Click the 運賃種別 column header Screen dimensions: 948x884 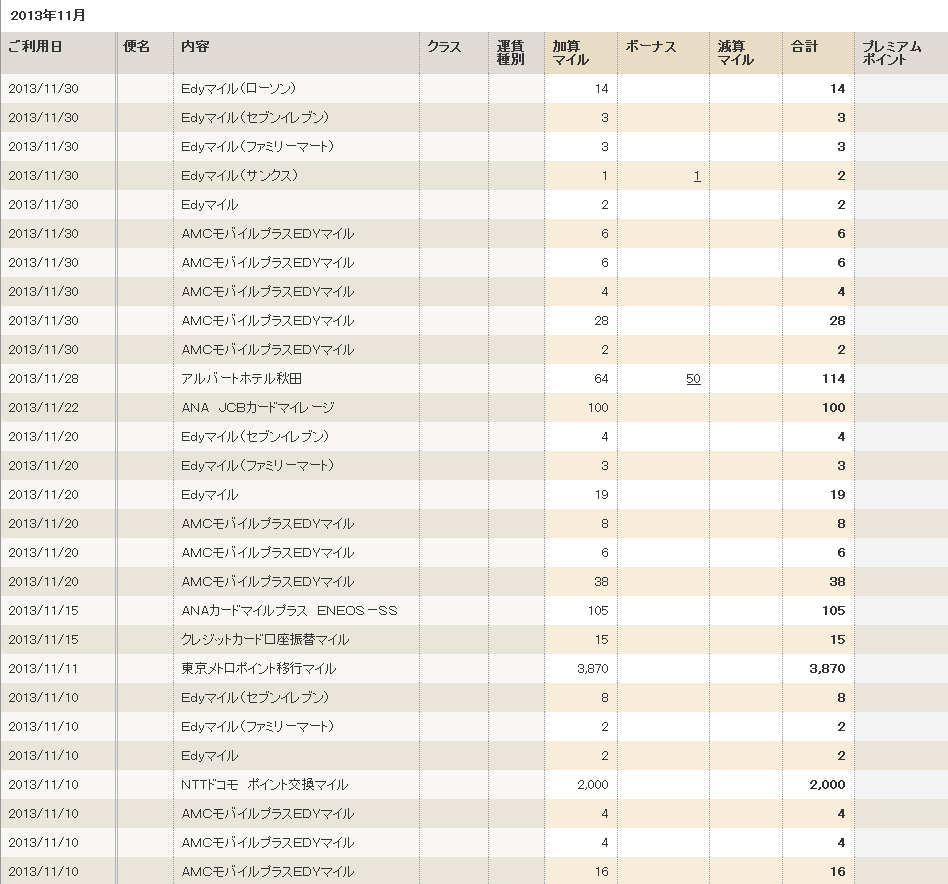(x=510, y=53)
